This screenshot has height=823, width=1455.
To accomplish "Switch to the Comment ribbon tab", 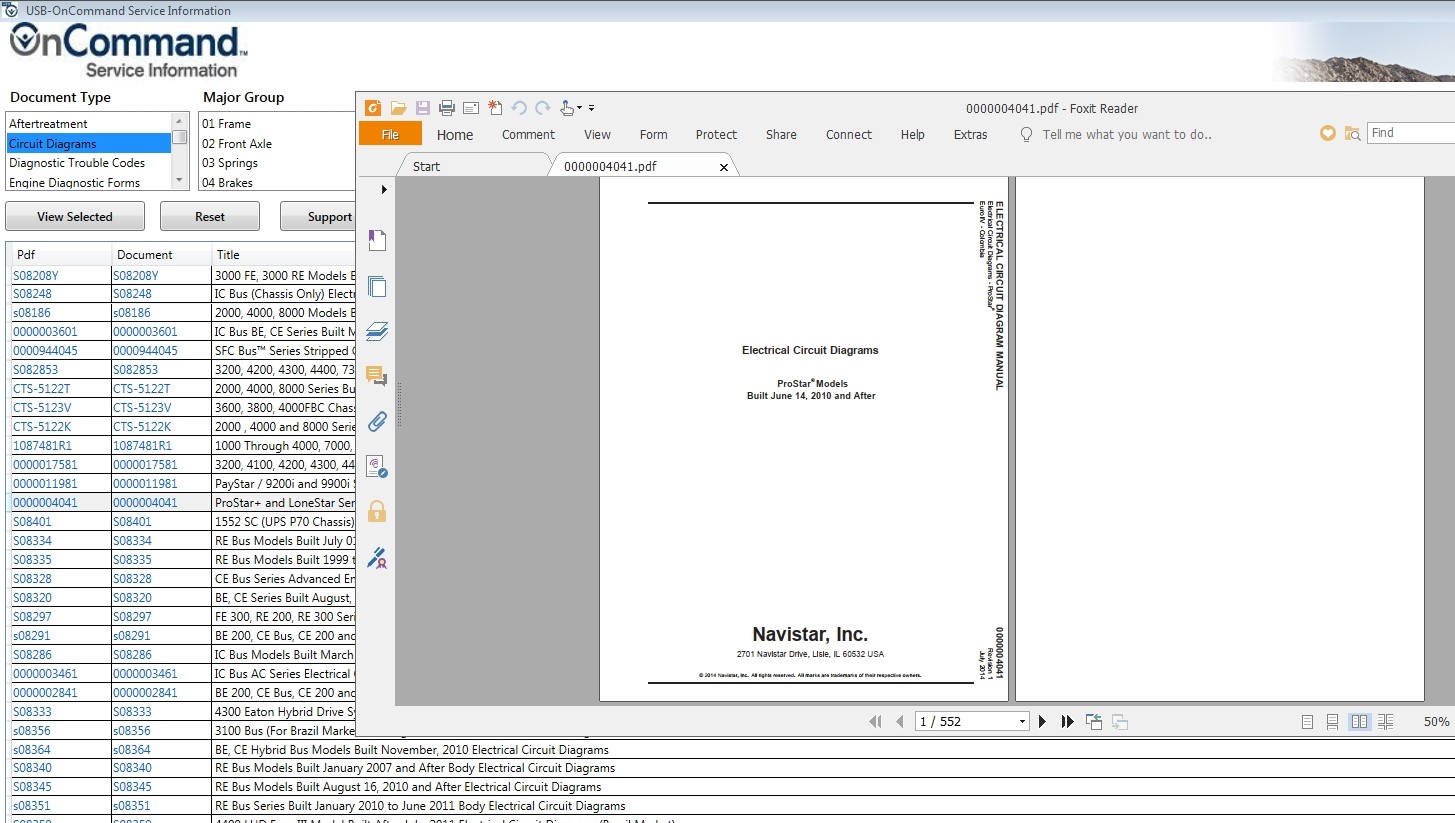I will click(528, 134).
